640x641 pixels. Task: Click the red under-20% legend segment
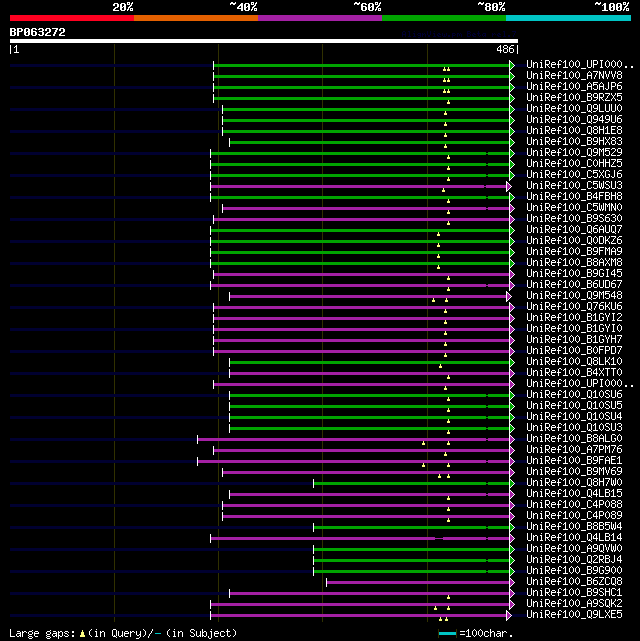click(x=72, y=18)
